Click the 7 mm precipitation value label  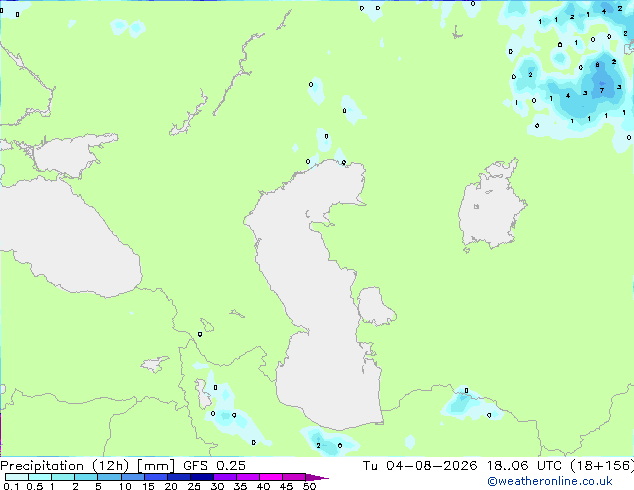point(602,91)
